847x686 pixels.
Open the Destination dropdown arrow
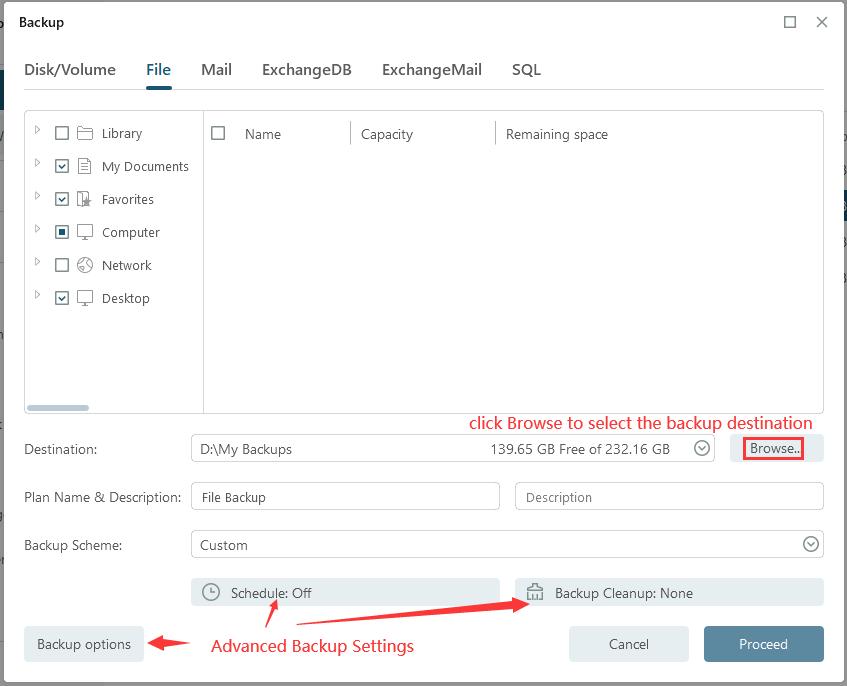tap(702, 448)
